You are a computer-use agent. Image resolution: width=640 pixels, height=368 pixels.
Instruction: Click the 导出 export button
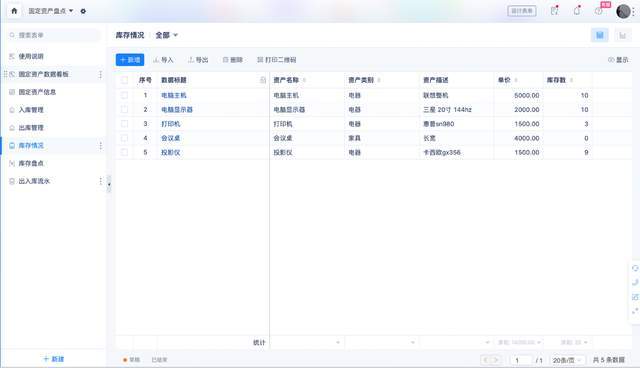[x=198, y=60]
